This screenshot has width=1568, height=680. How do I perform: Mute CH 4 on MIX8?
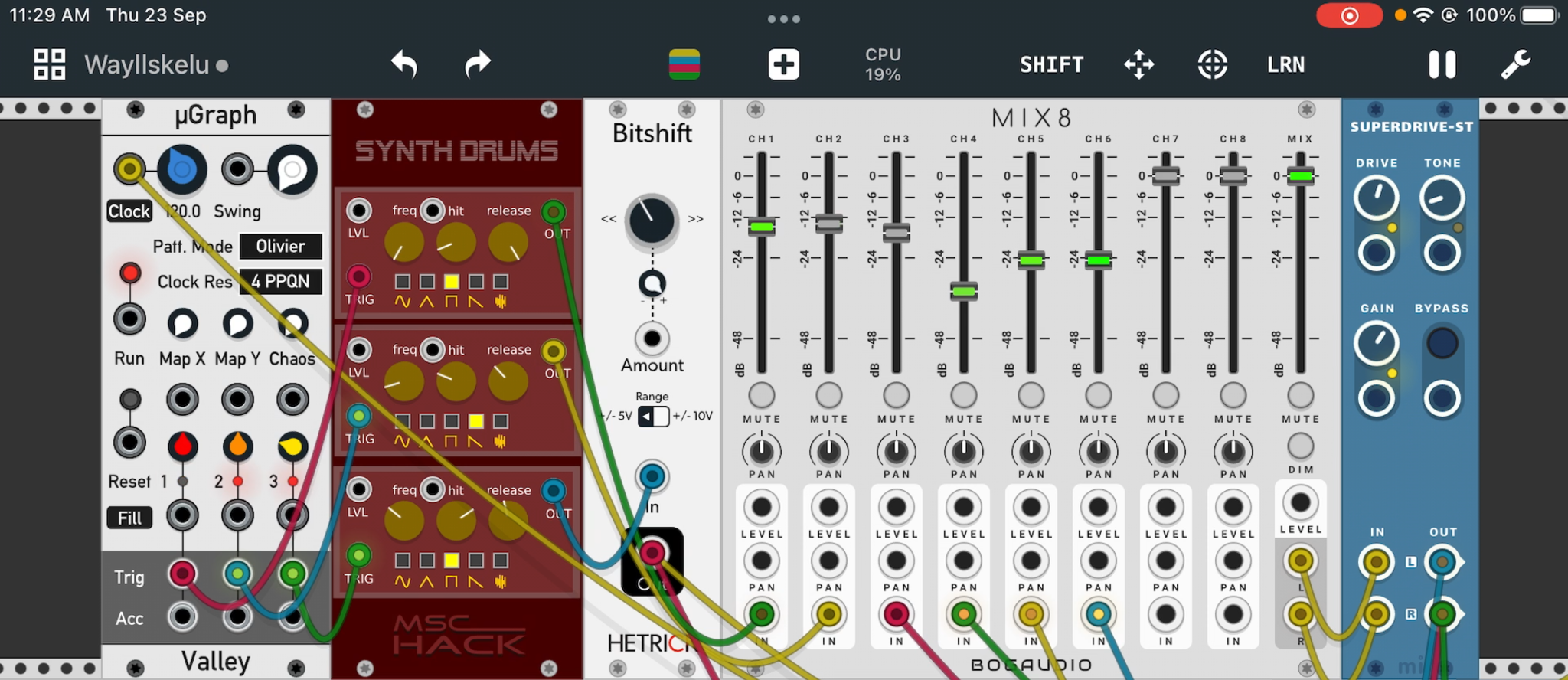[963, 395]
